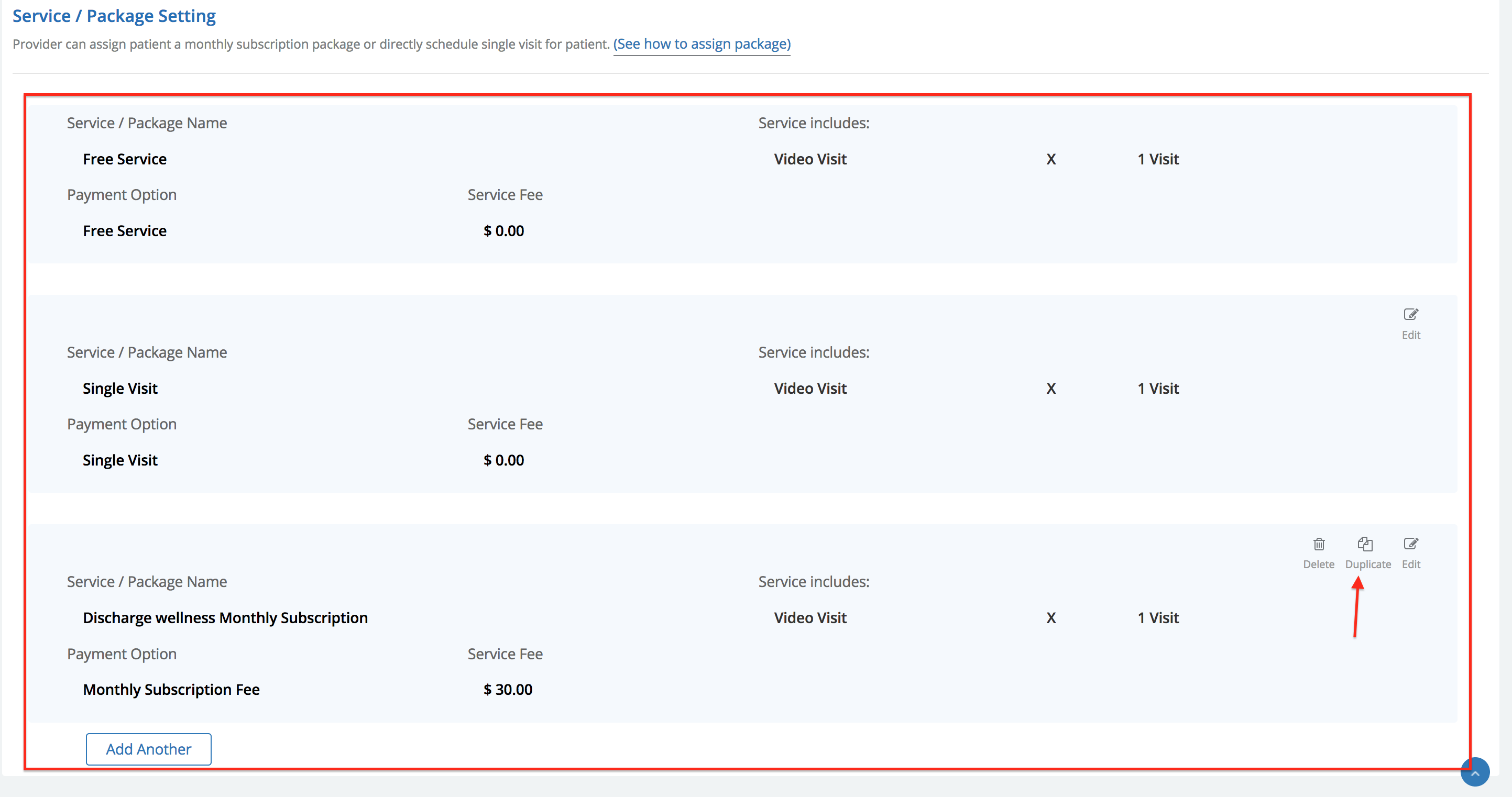Click the Single Visit package $ 0.00 fee
This screenshot has height=797, width=1512.
pos(503,460)
